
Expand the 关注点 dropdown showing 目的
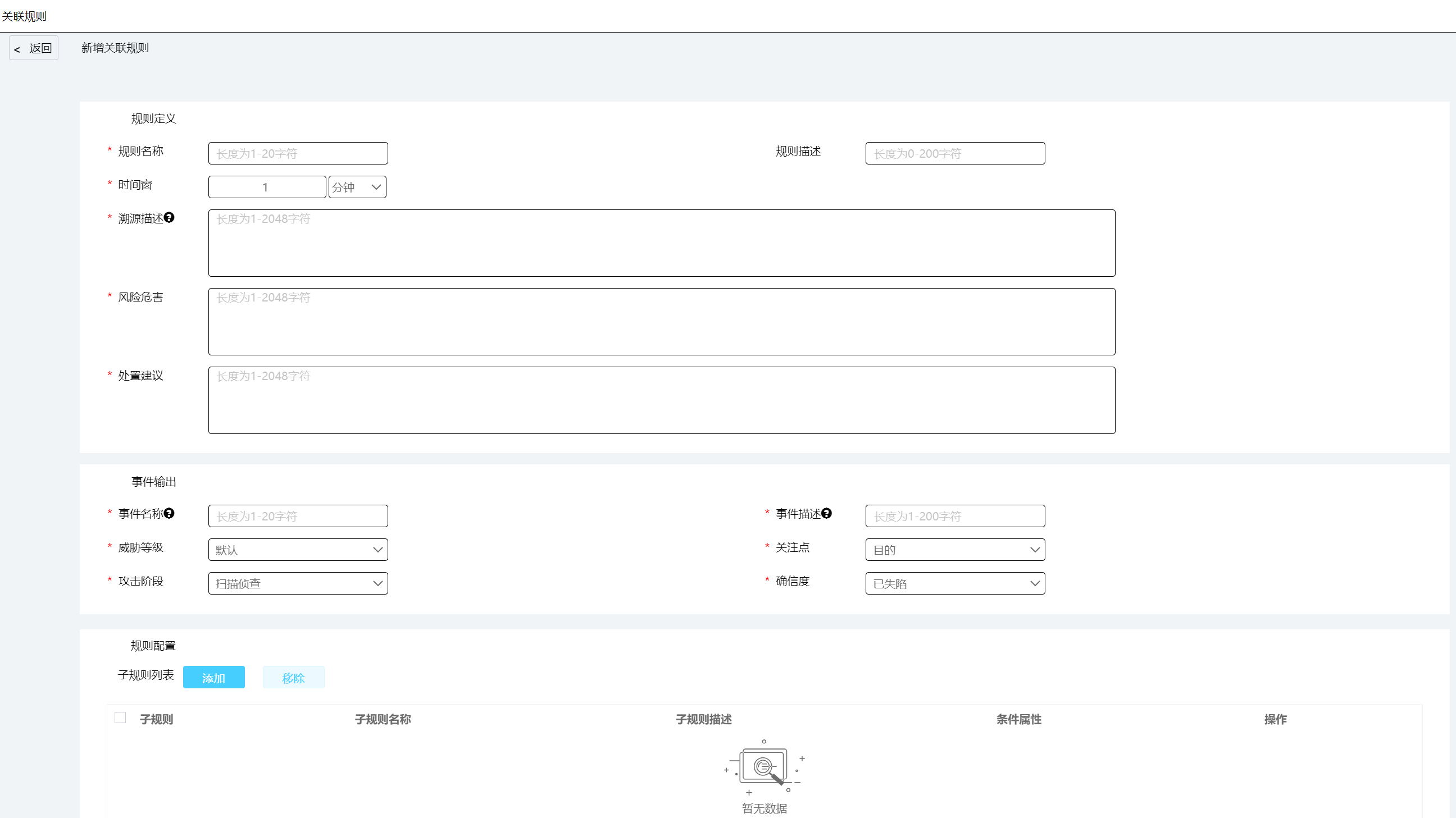pyautogui.click(x=954, y=550)
